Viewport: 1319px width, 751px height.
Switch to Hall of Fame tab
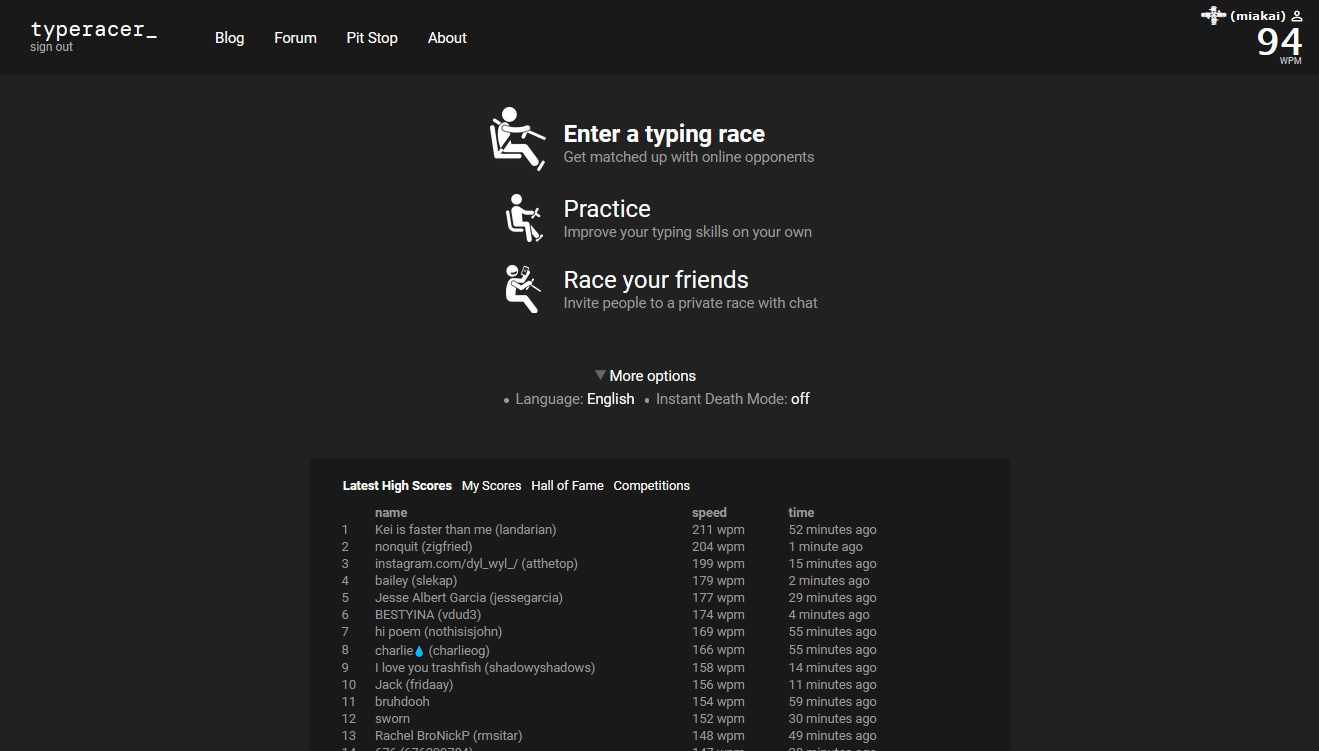pos(567,486)
